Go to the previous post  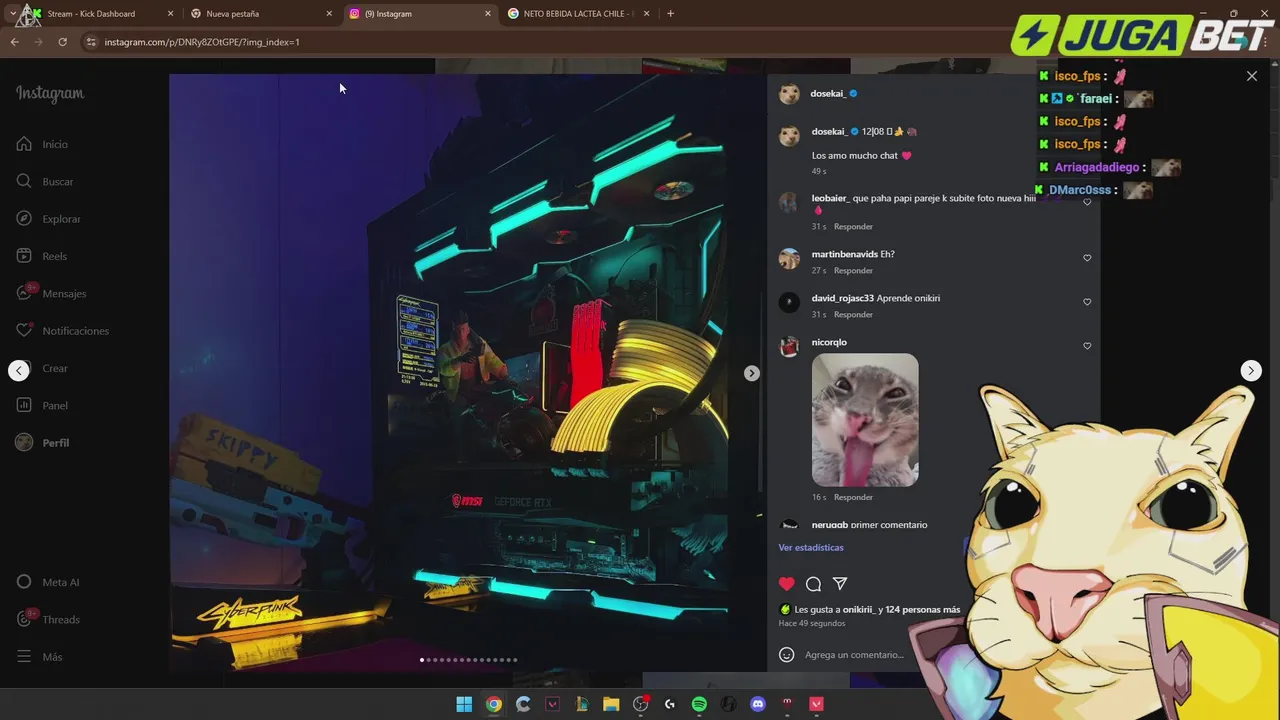19,370
